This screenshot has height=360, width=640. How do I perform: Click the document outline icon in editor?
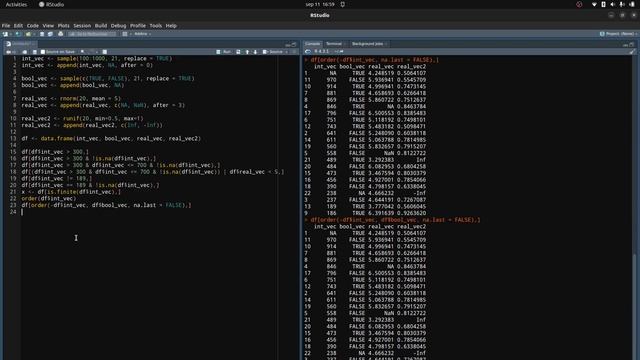tap(294, 52)
